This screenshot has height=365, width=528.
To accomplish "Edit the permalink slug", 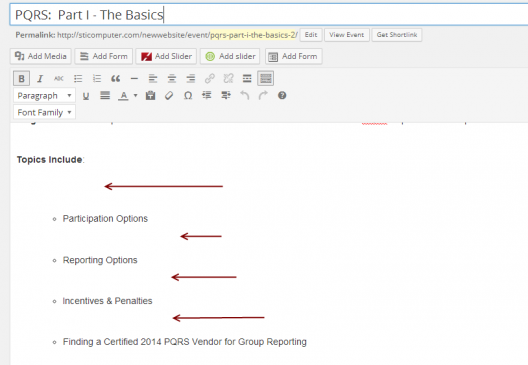I will coord(311,35).
